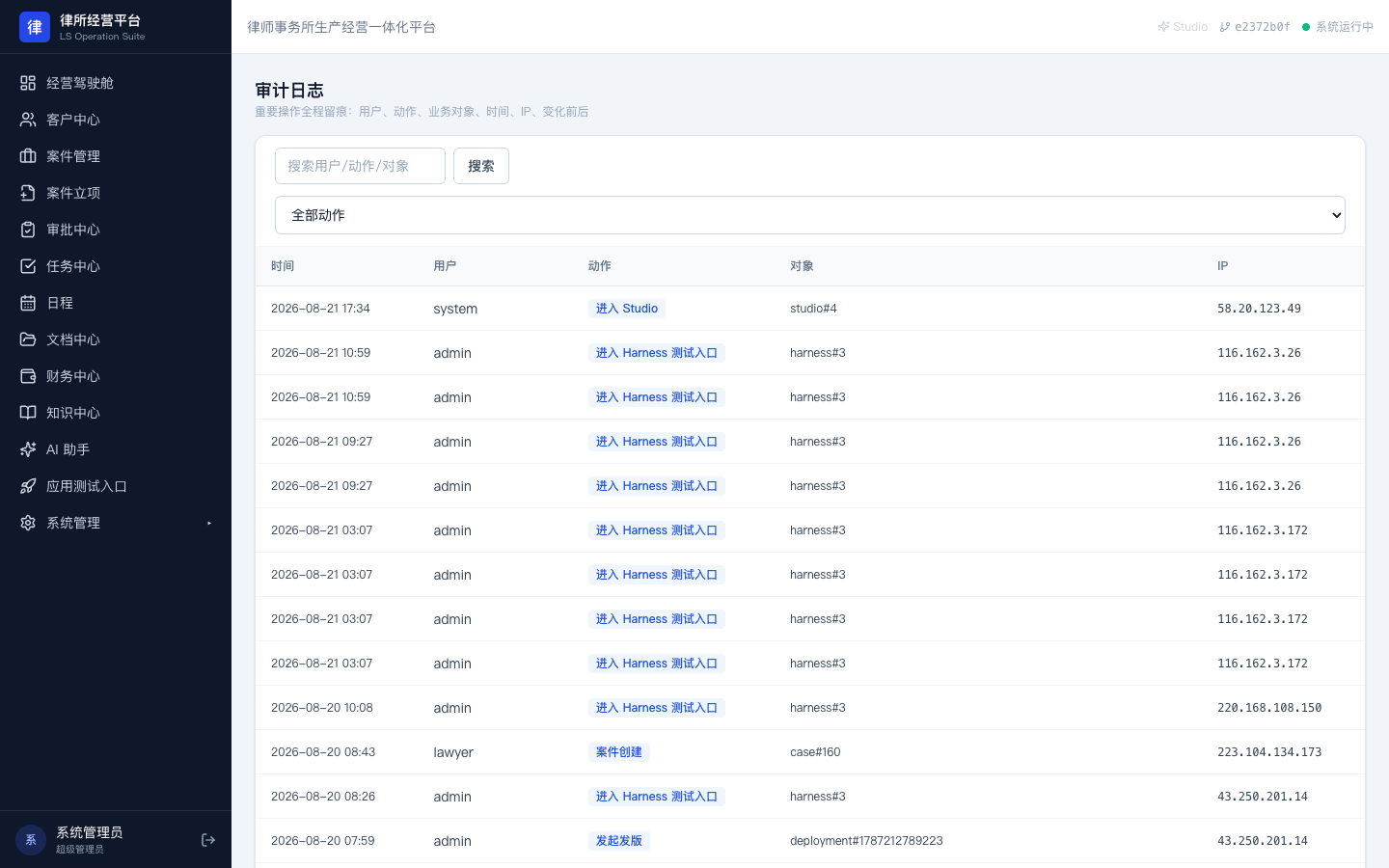The image size is (1389, 868).
Task: Click the 系 user avatar
Action: pyautogui.click(x=31, y=840)
